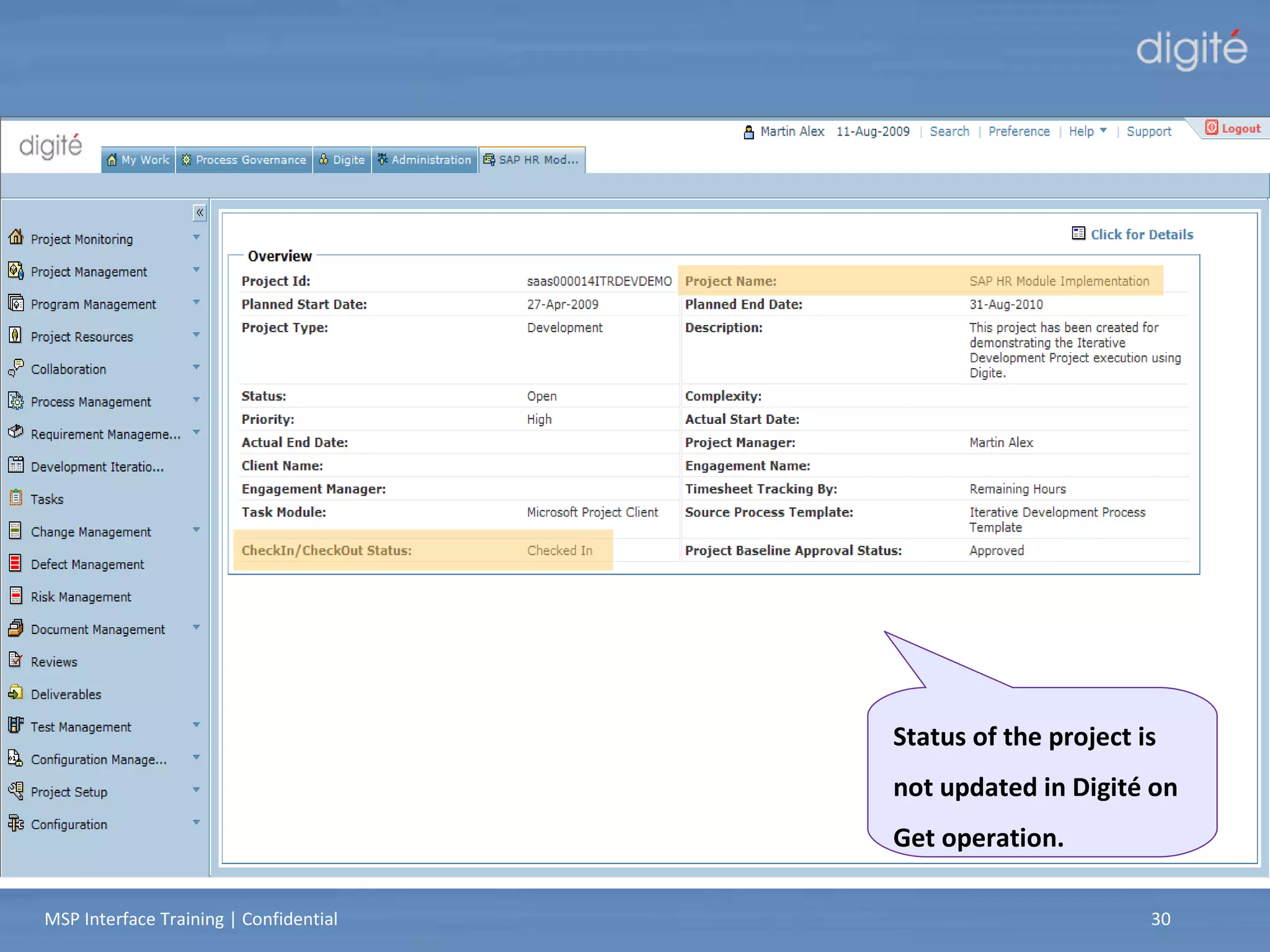
Task: Click the Requirement Management icon
Action: click(x=16, y=432)
